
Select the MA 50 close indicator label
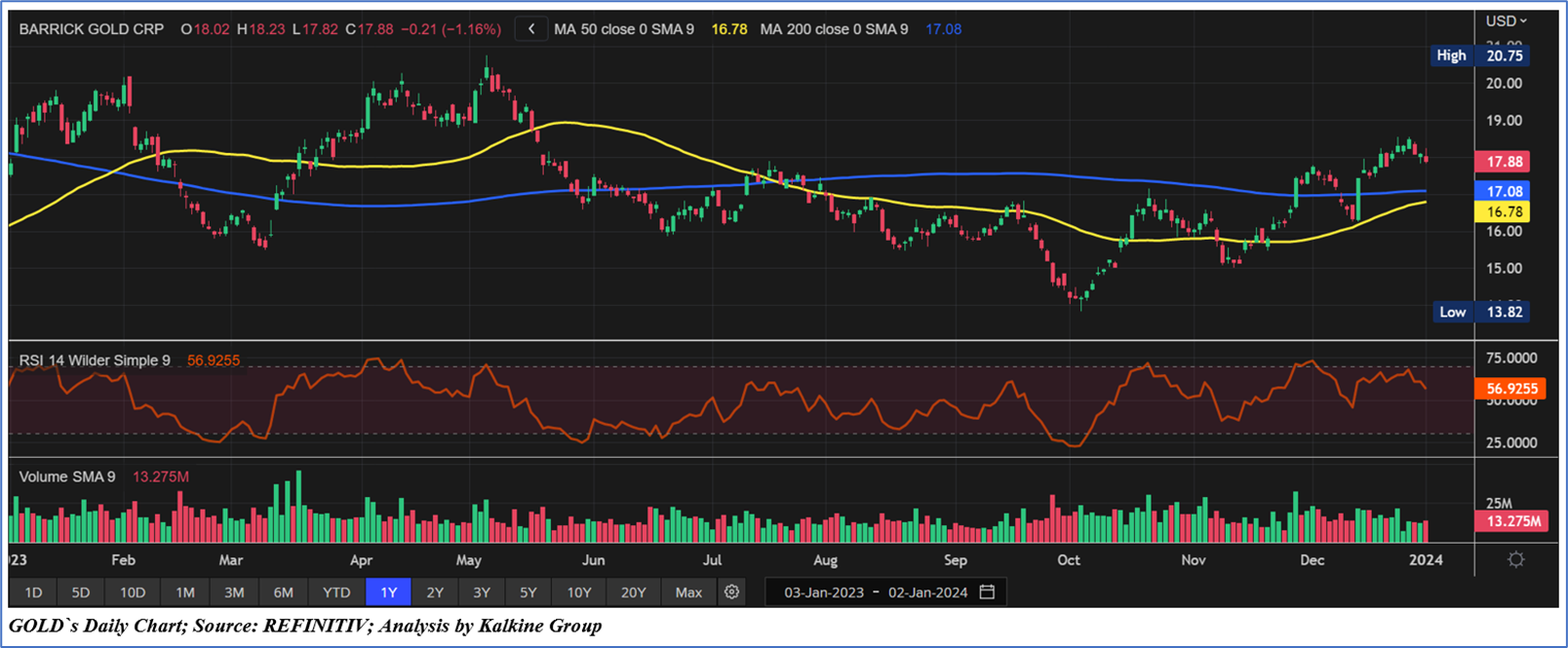click(x=624, y=29)
